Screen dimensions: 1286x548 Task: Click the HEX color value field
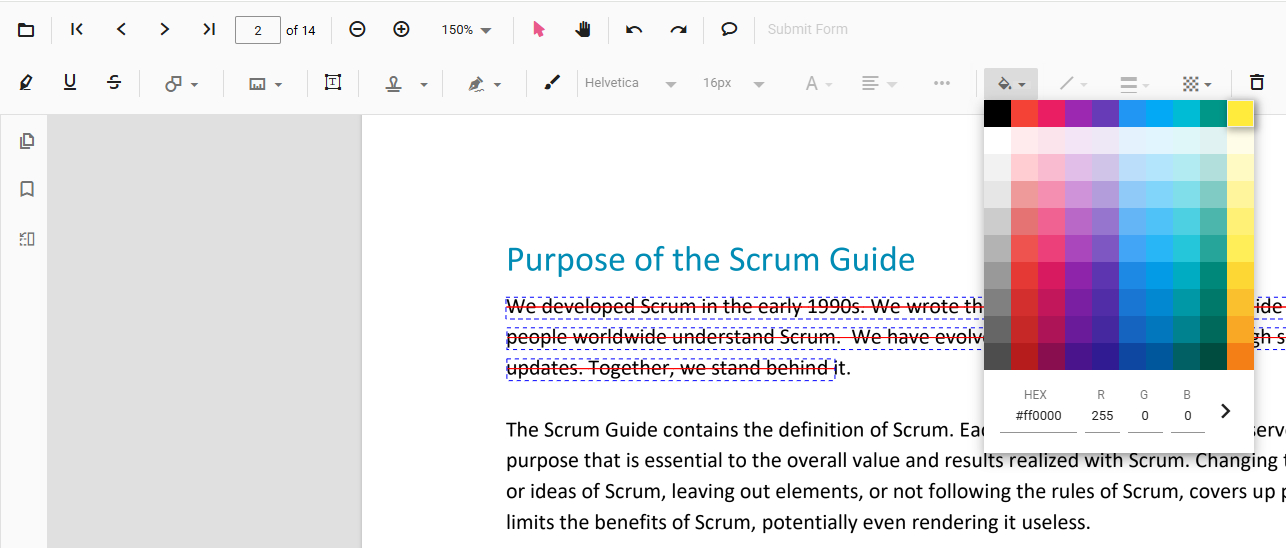pos(1038,416)
